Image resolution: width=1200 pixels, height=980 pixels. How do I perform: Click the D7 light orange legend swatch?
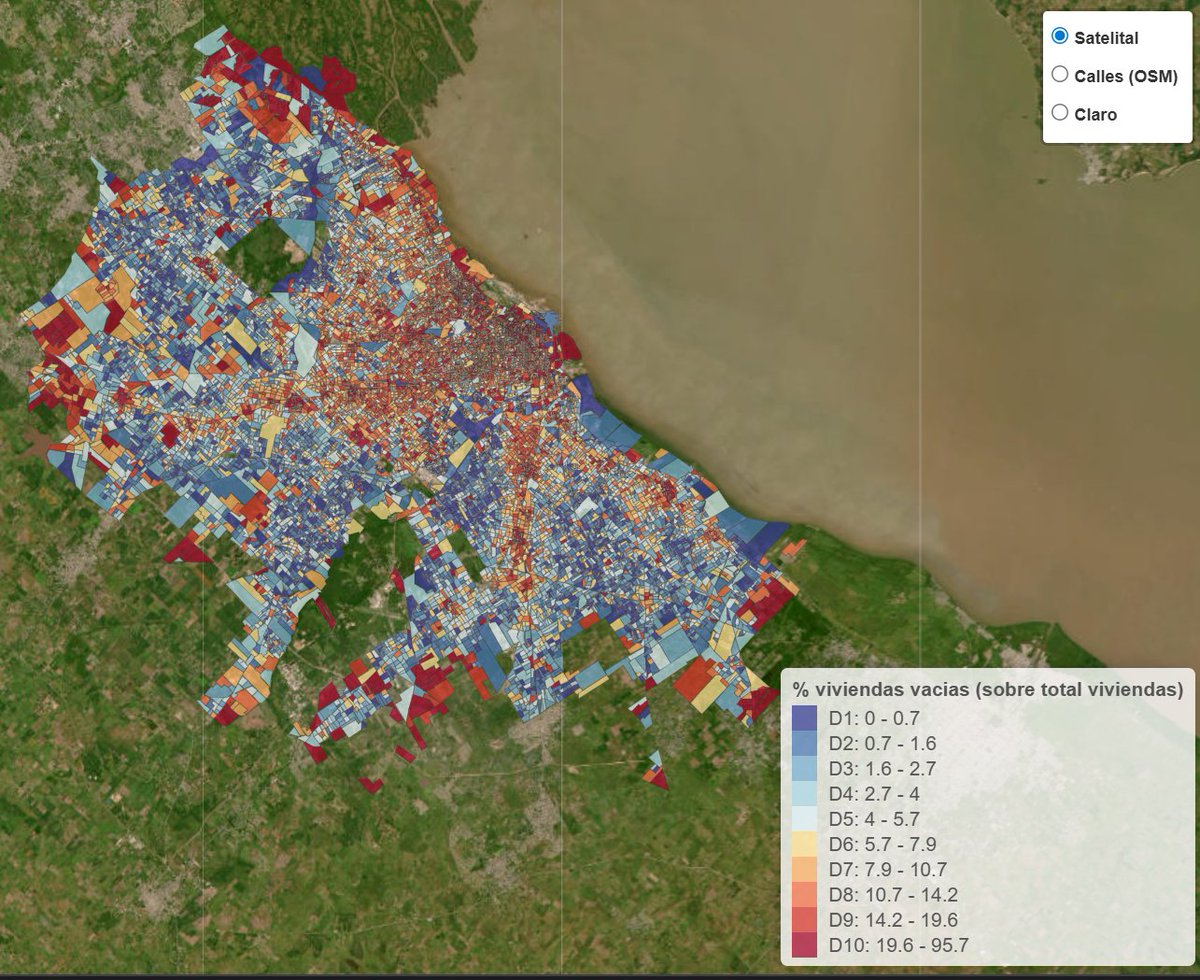(x=804, y=869)
